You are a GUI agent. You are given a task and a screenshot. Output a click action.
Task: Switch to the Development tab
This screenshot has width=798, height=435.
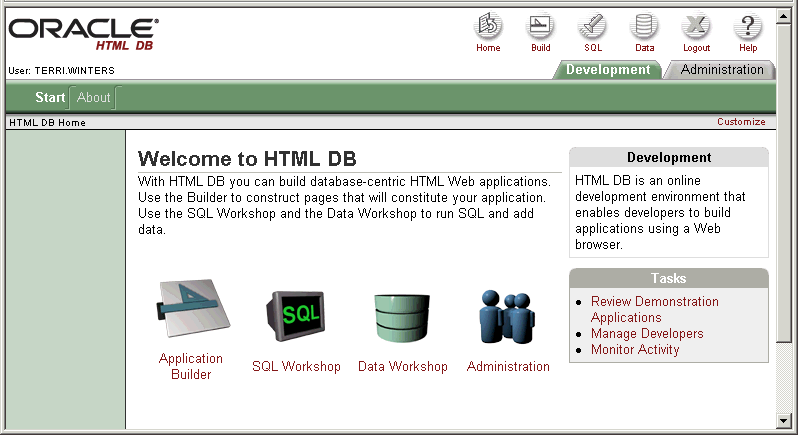click(607, 70)
